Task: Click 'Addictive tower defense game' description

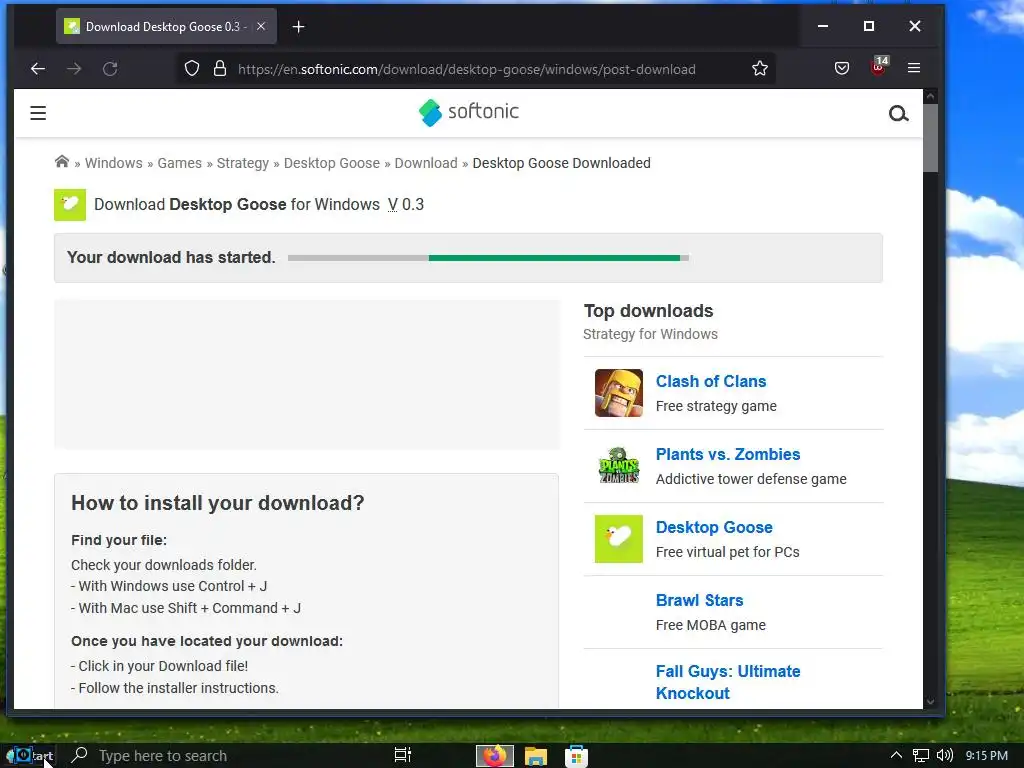Action: (x=751, y=479)
